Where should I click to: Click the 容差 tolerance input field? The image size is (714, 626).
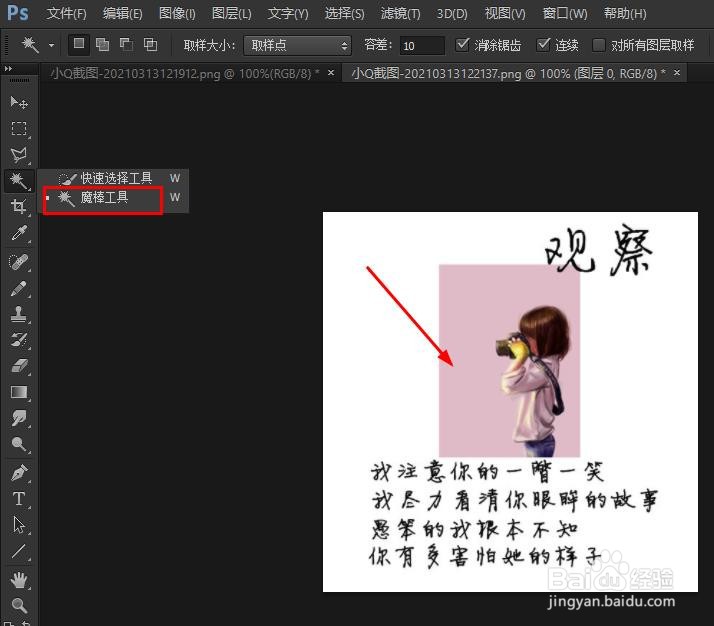pos(422,46)
